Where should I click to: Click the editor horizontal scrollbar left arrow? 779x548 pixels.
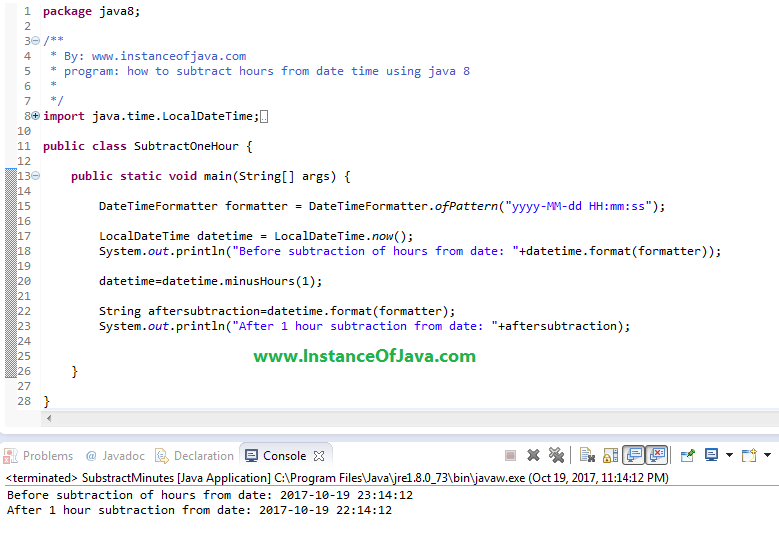coord(49,418)
